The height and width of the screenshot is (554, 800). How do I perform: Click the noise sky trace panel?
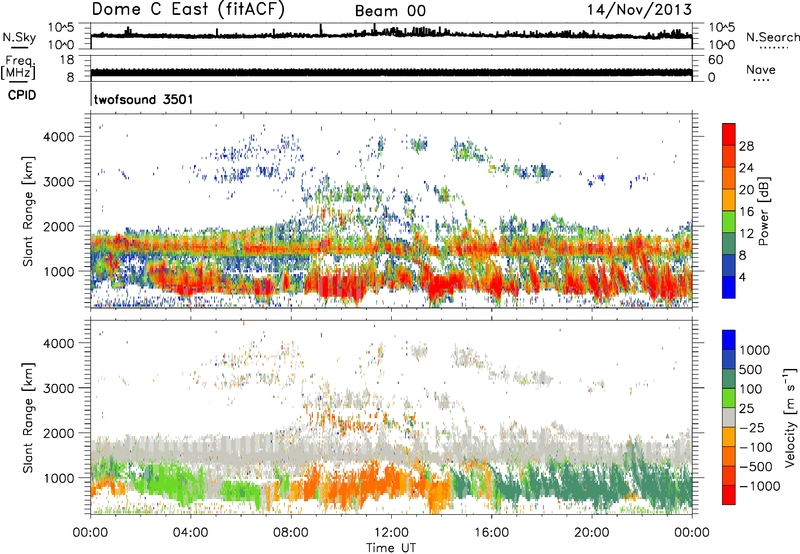pyautogui.click(x=391, y=36)
